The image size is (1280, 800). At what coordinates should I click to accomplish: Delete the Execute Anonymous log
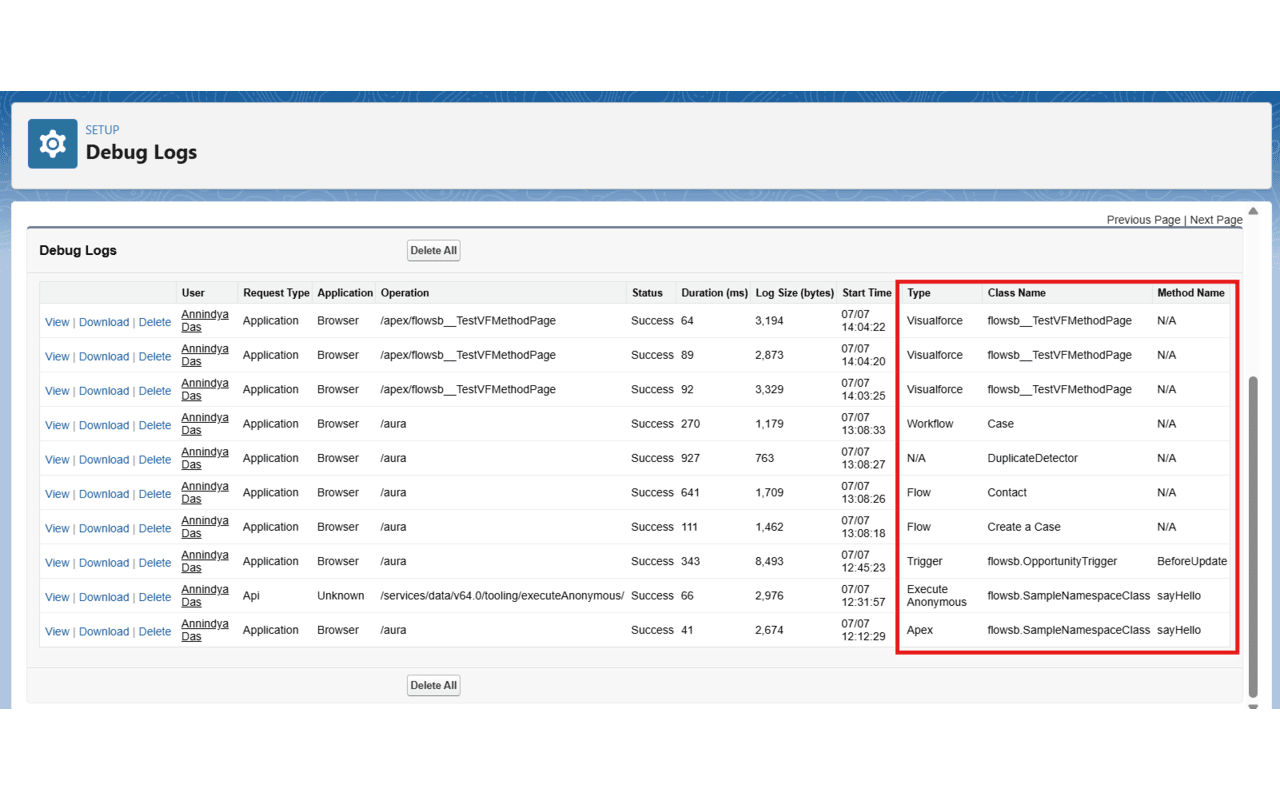point(155,597)
